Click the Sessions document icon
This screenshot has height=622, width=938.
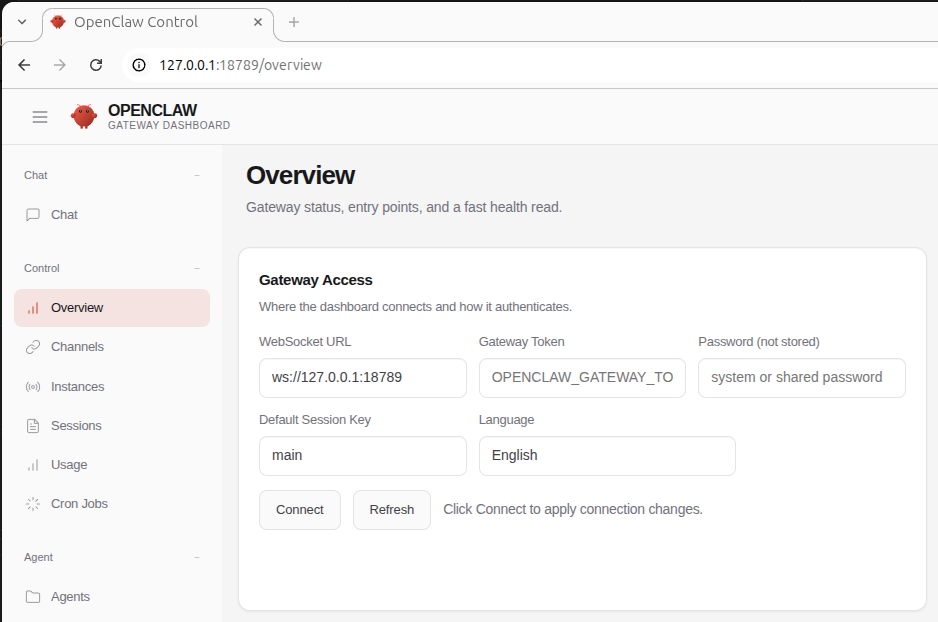tap(33, 426)
